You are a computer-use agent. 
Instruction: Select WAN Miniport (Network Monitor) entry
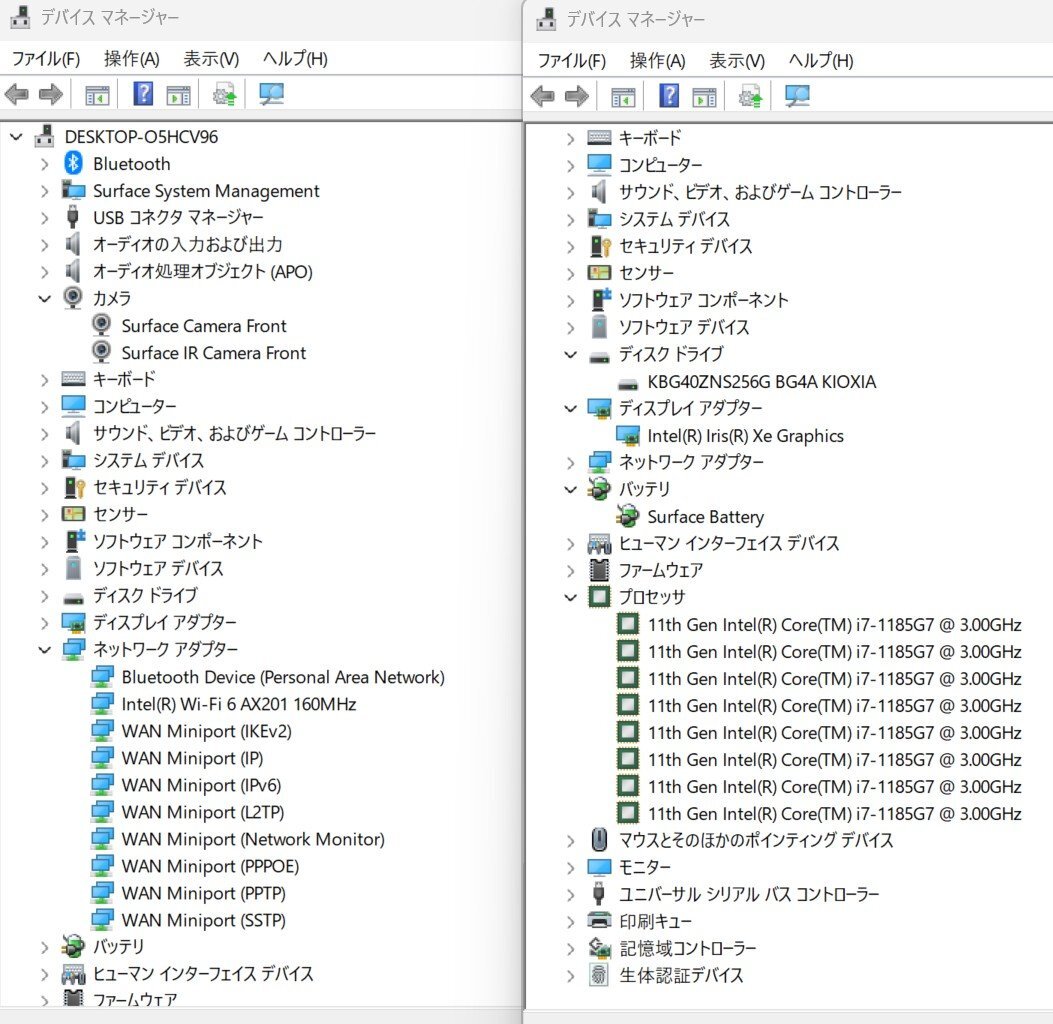click(253, 839)
